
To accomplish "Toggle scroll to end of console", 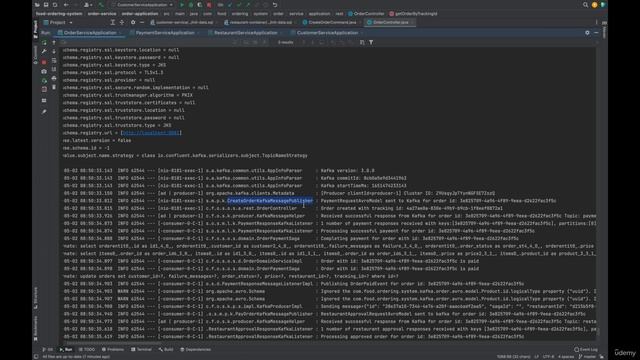I will click(54, 69).
